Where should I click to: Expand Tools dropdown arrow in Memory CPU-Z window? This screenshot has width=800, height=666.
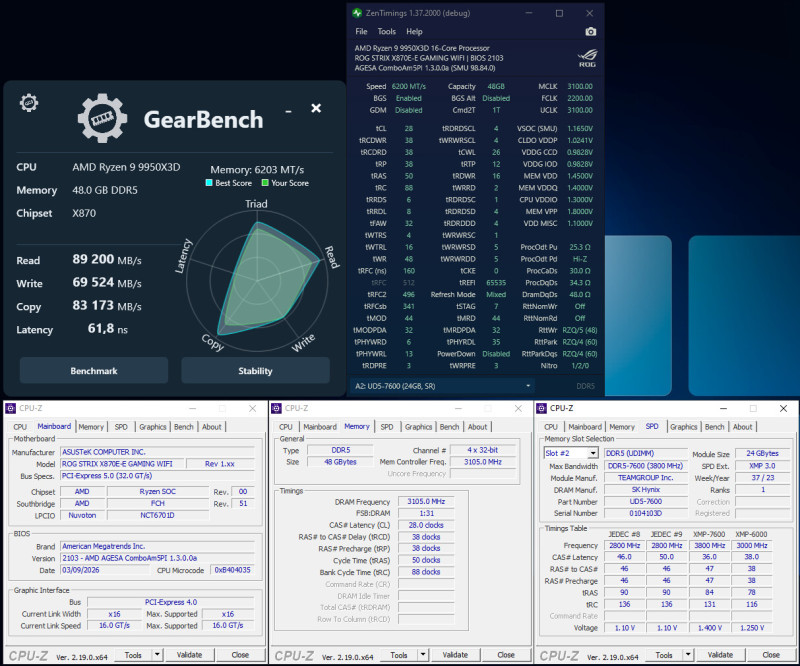tap(423, 654)
